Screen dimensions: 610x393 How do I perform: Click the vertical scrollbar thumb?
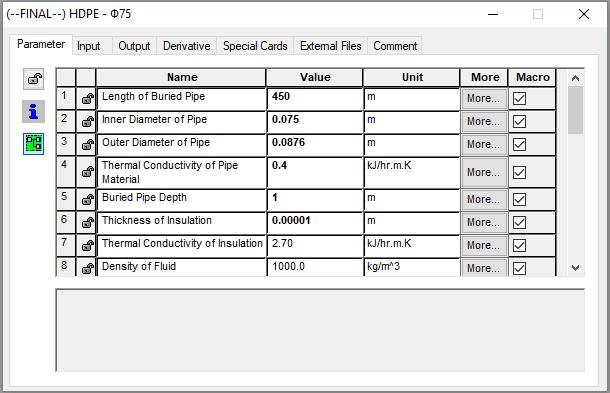[x=575, y=110]
